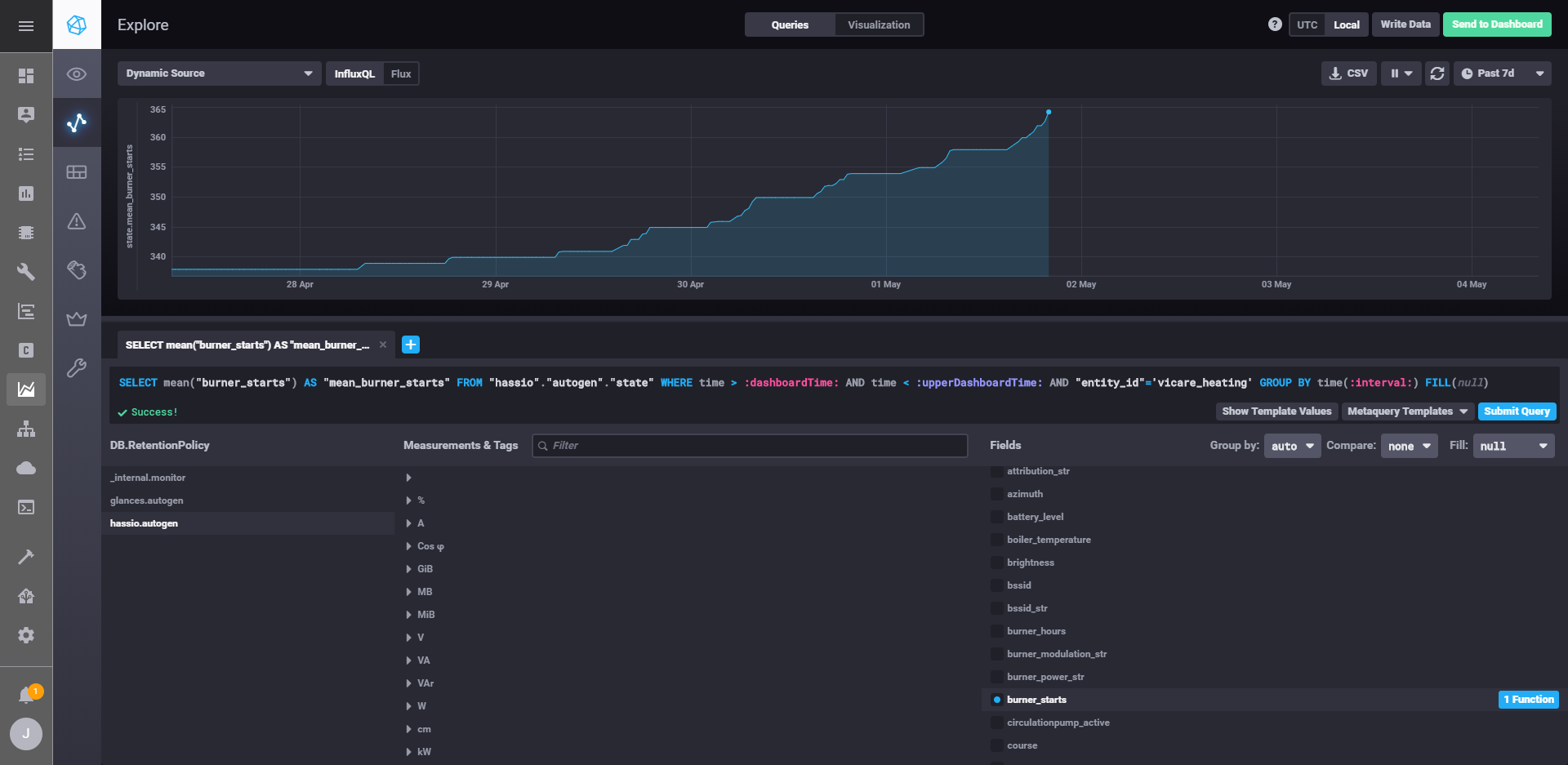Viewport: 1568px width, 765px height.
Task: Click the Submit Query button
Action: tap(1517, 411)
